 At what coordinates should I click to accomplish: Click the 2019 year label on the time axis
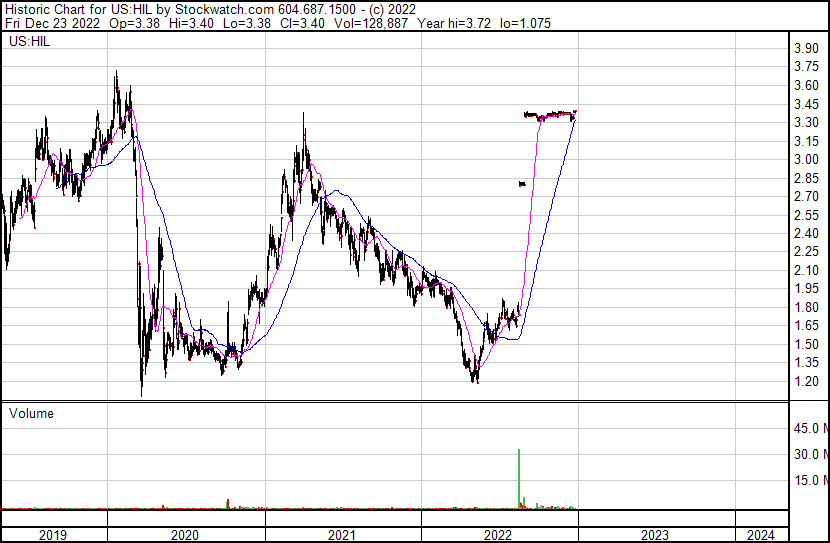click(x=53, y=535)
